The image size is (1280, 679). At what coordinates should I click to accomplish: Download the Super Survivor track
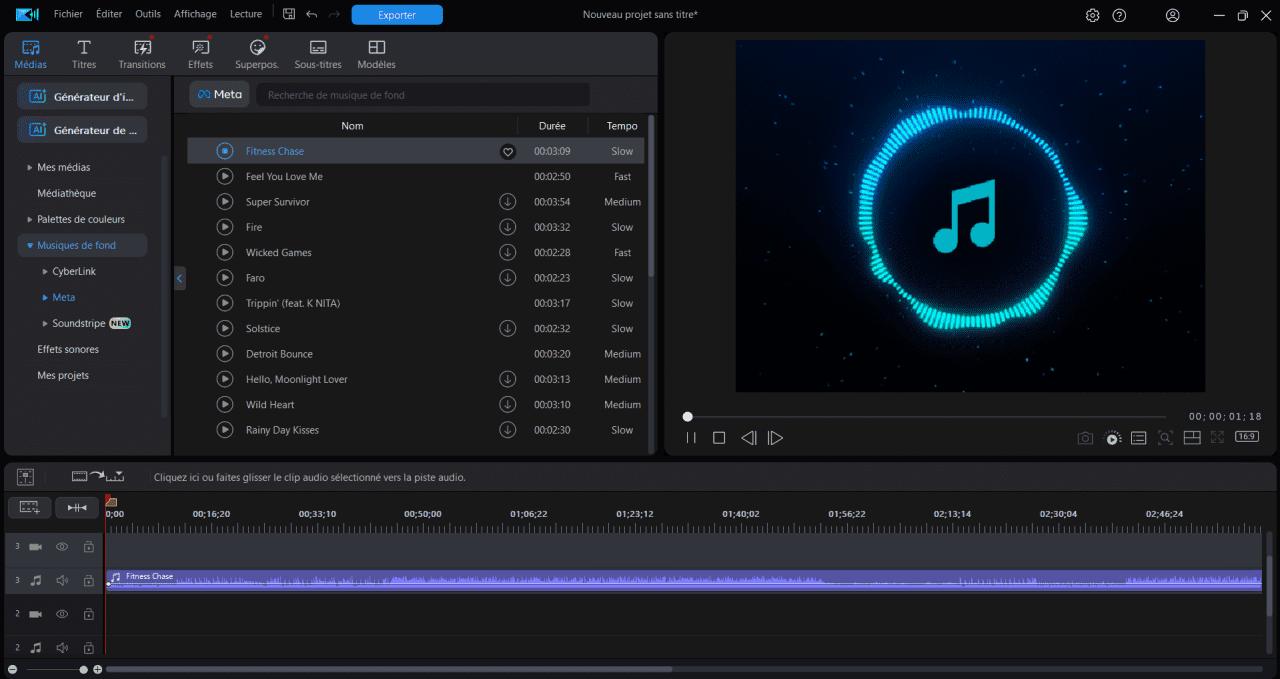click(507, 202)
